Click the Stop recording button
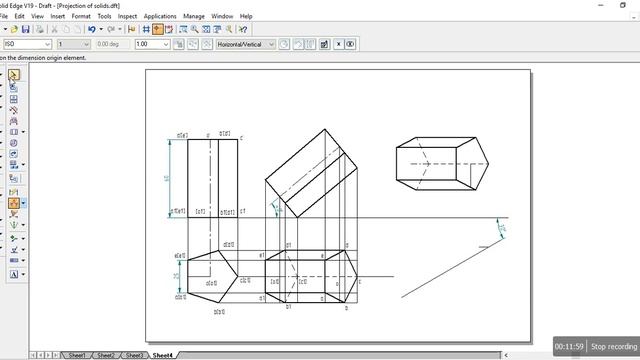640x360 pixels. tap(614, 347)
